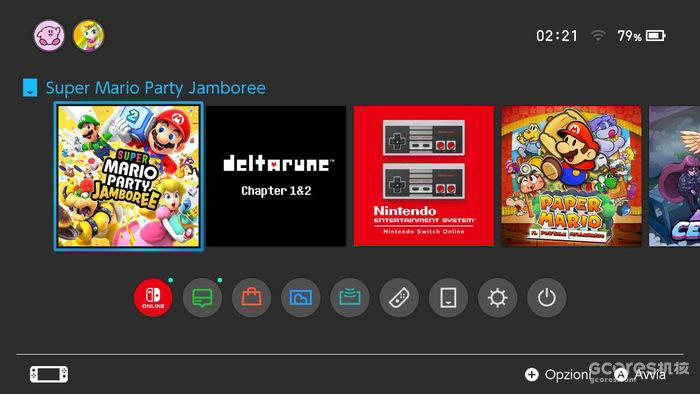This screenshot has height=394, width=700.
Task: Select the Kirby user profile avatar
Action: [49, 36]
